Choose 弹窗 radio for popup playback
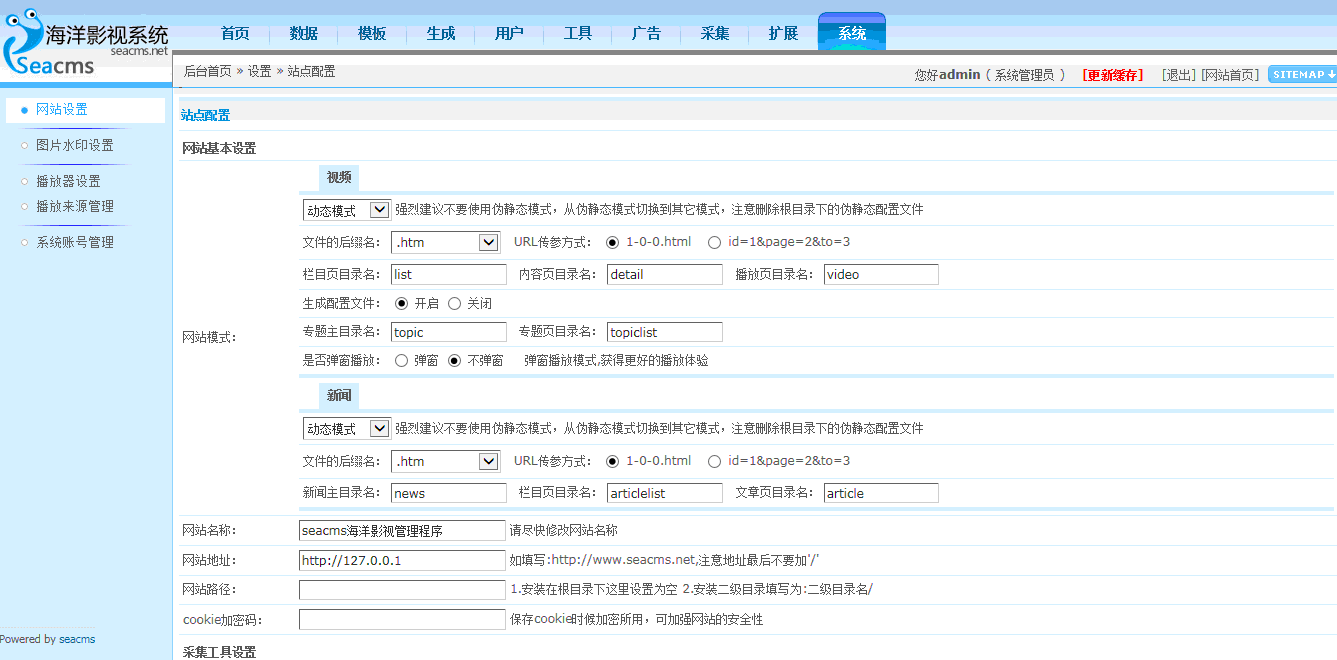This screenshot has height=660, width=1337. (x=402, y=360)
